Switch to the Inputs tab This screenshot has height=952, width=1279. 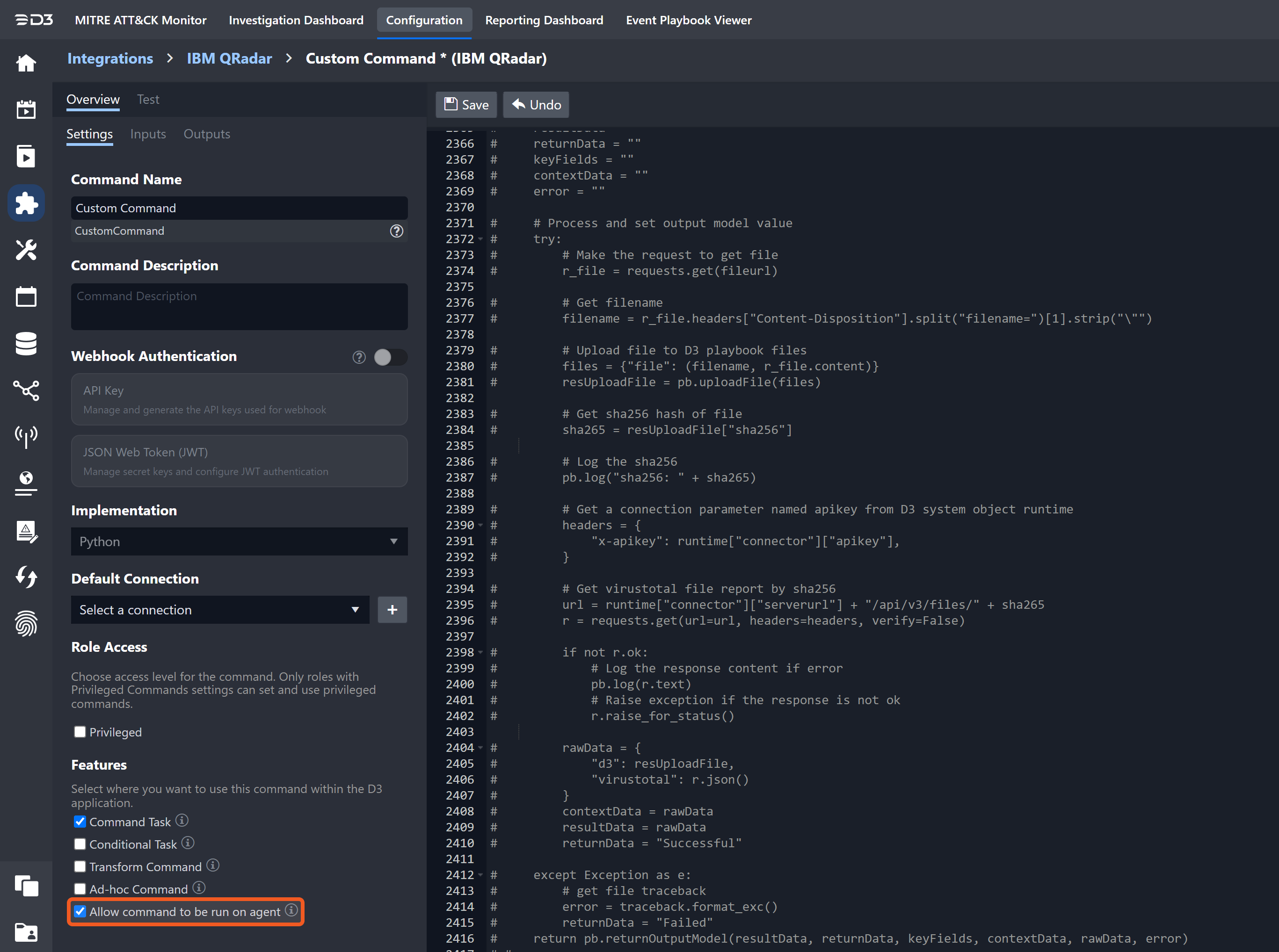pos(148,134)
